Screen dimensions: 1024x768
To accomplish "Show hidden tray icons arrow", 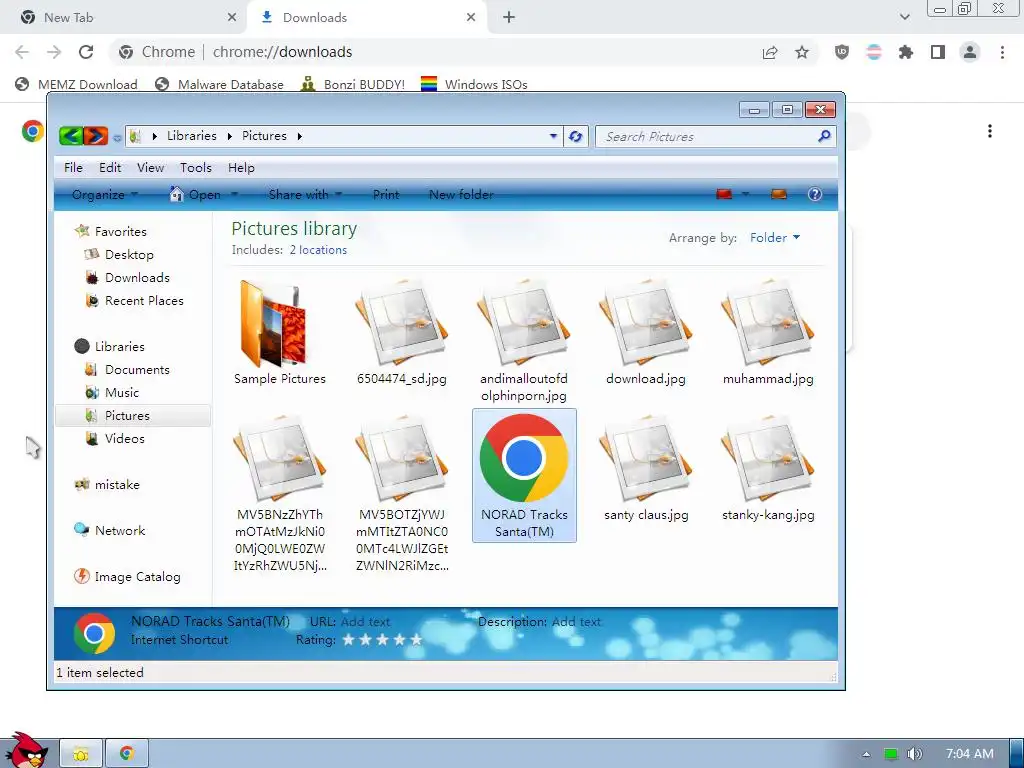I will click(866, 754).
